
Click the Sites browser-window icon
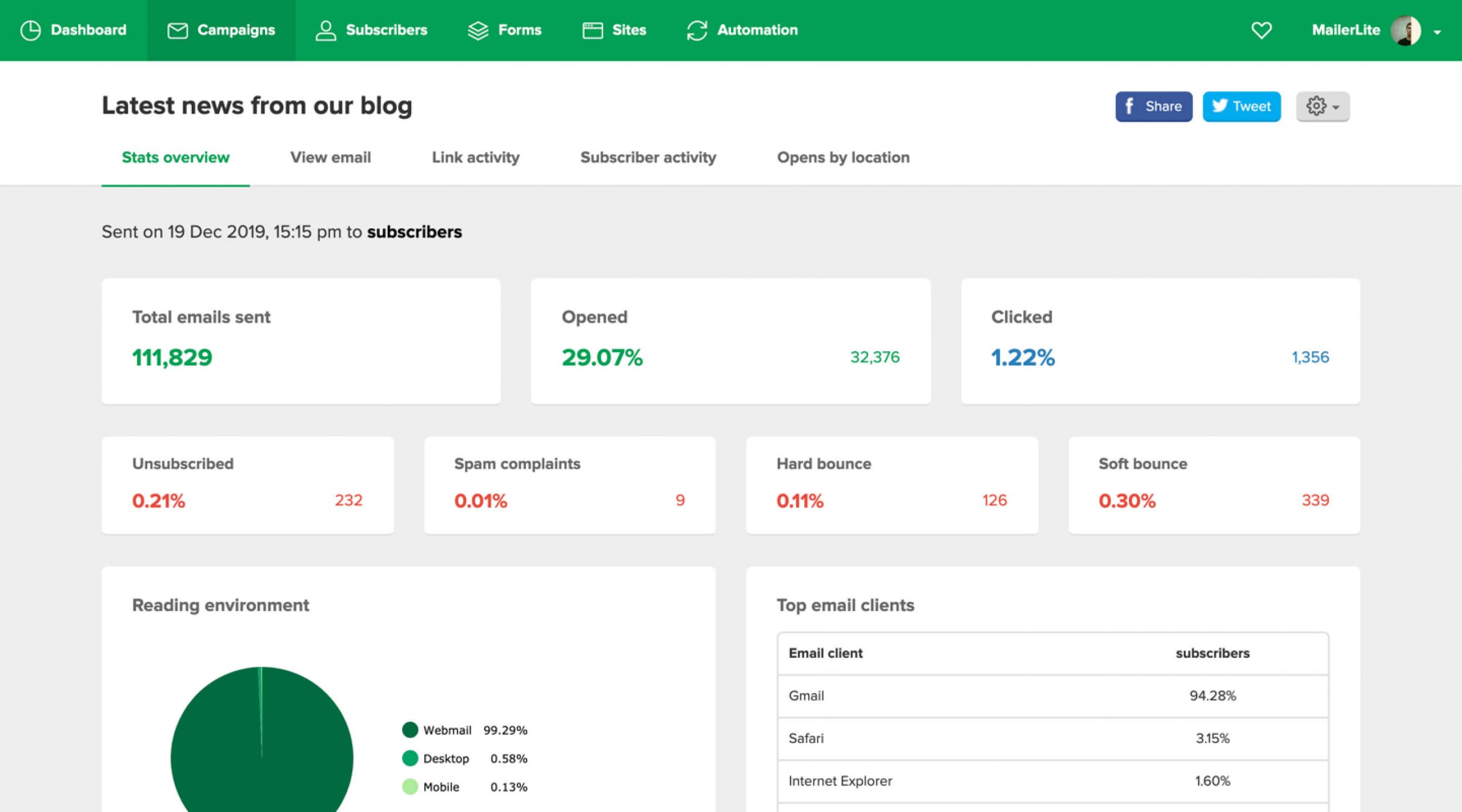click(x=592, y=30)
